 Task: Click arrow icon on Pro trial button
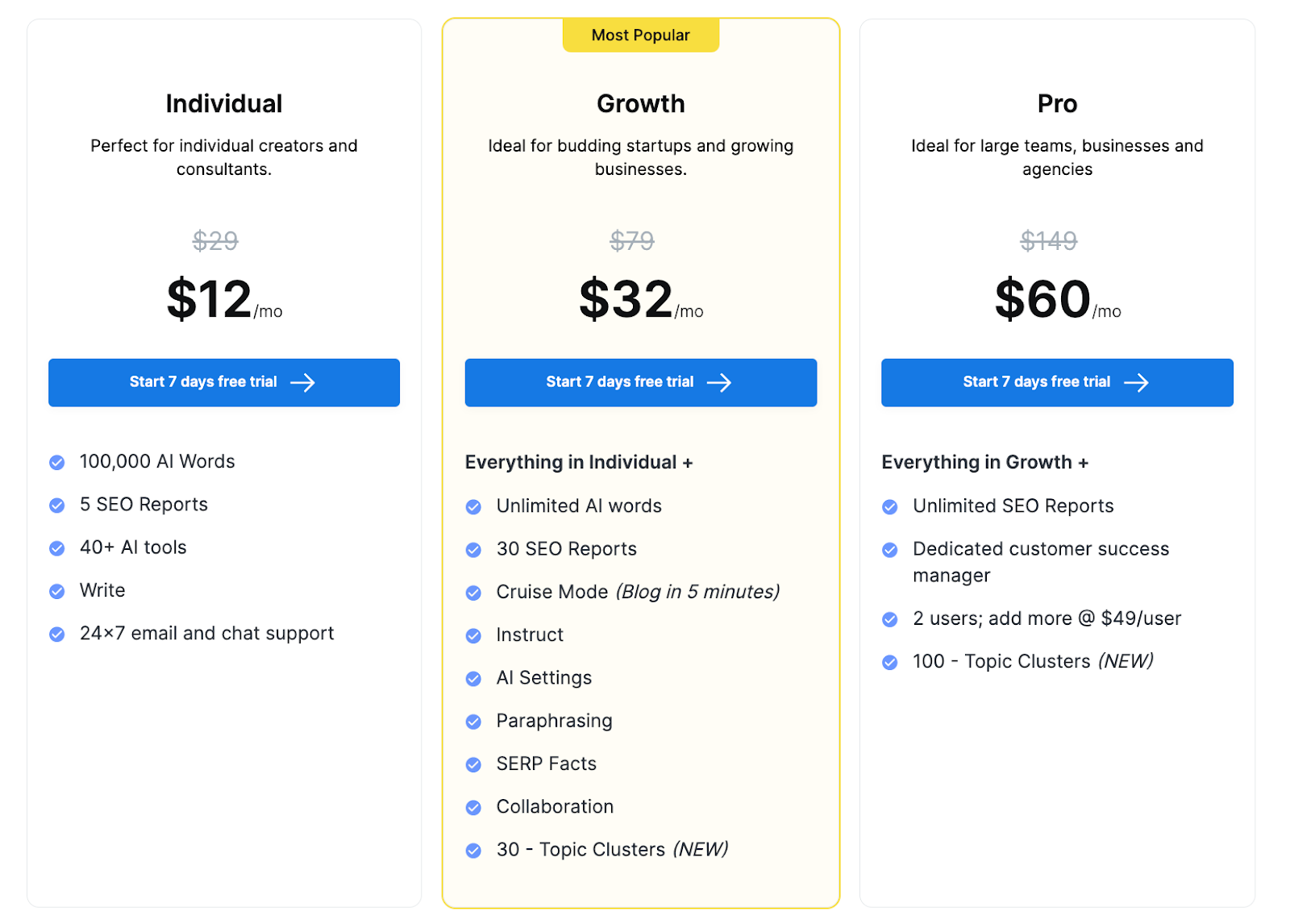pos(1137,383)
